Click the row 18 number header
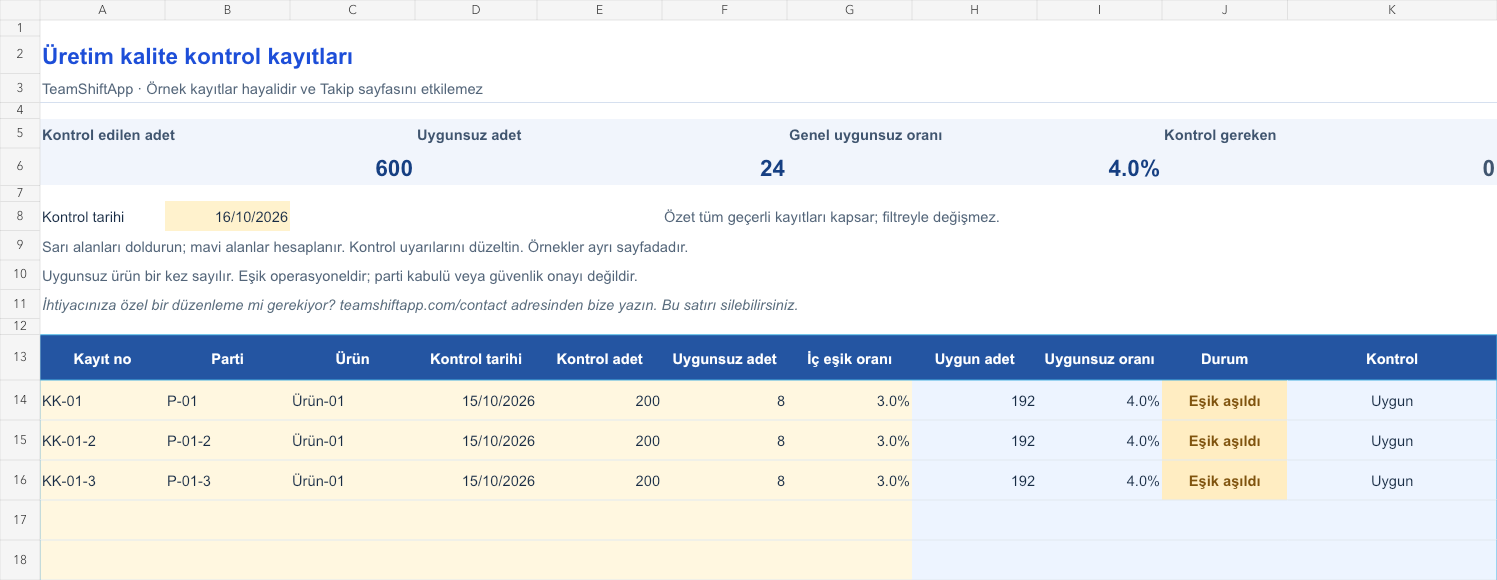 coord(20,560)
